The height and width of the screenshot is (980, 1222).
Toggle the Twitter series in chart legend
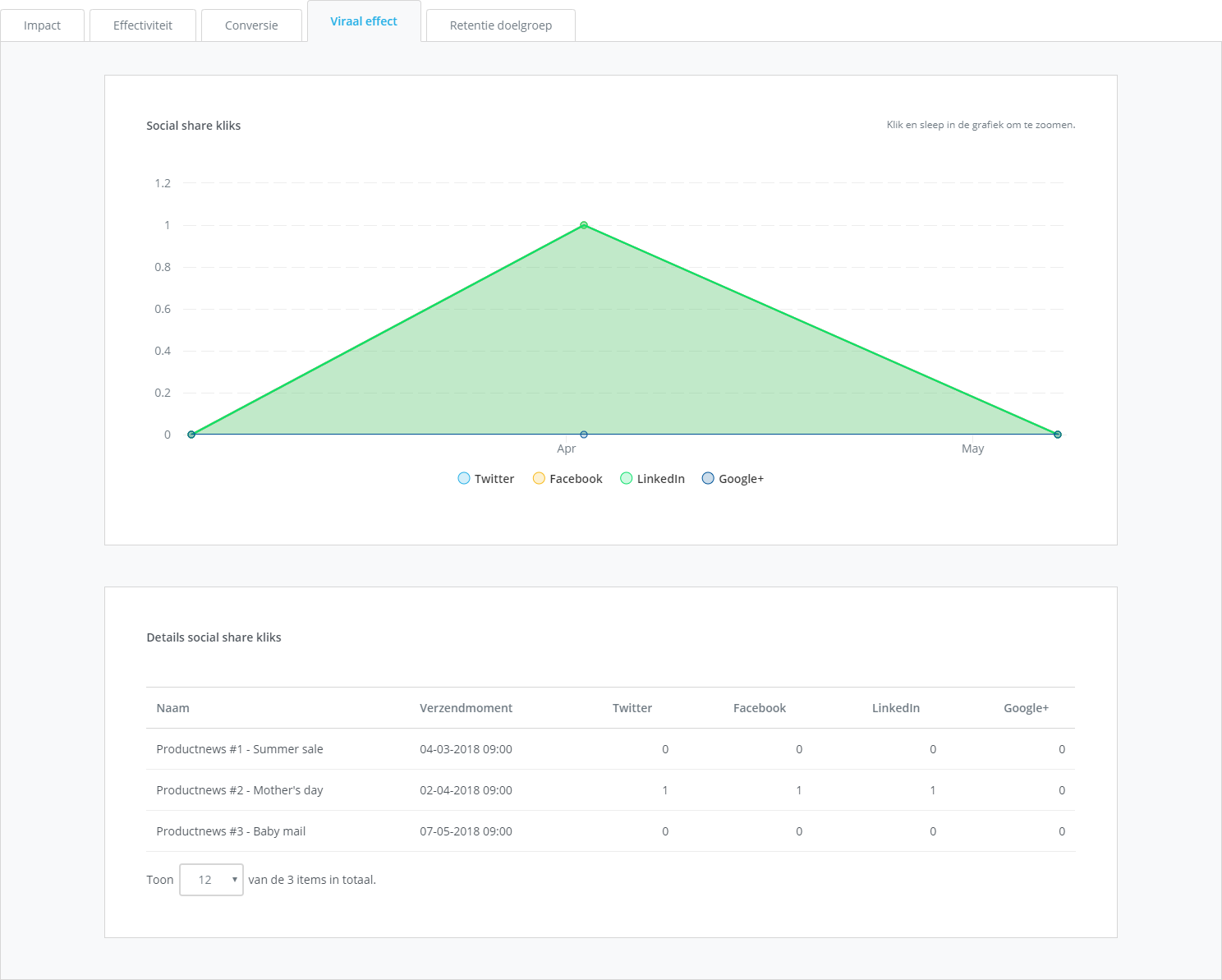(485, 479)
